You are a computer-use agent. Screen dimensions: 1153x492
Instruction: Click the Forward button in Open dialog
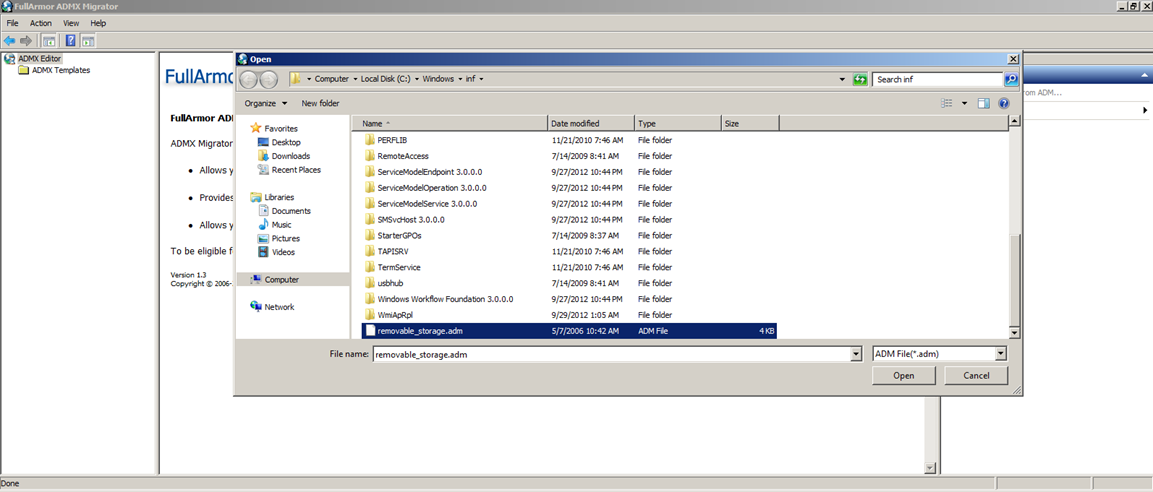pos(269,79)
